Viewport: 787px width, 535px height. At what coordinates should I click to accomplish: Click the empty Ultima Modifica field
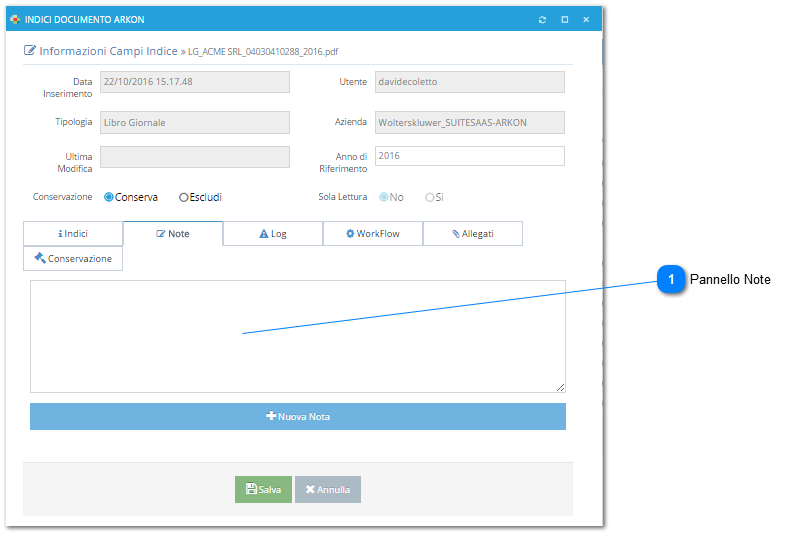pyautogui.click(x=195, y=157)
